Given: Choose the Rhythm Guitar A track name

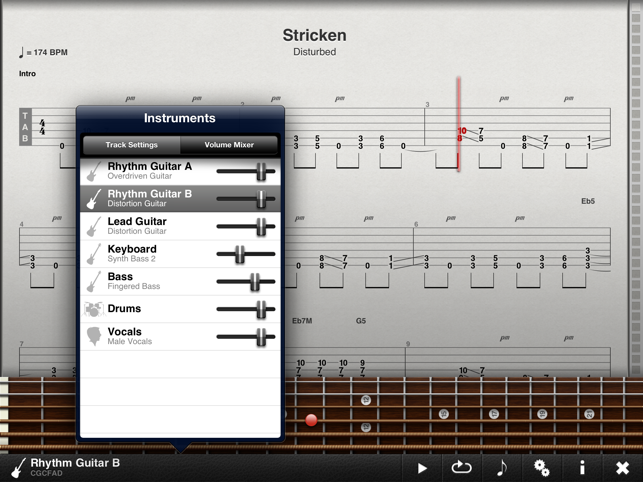Looking at the screenshot, I should [x=150, y=167].
